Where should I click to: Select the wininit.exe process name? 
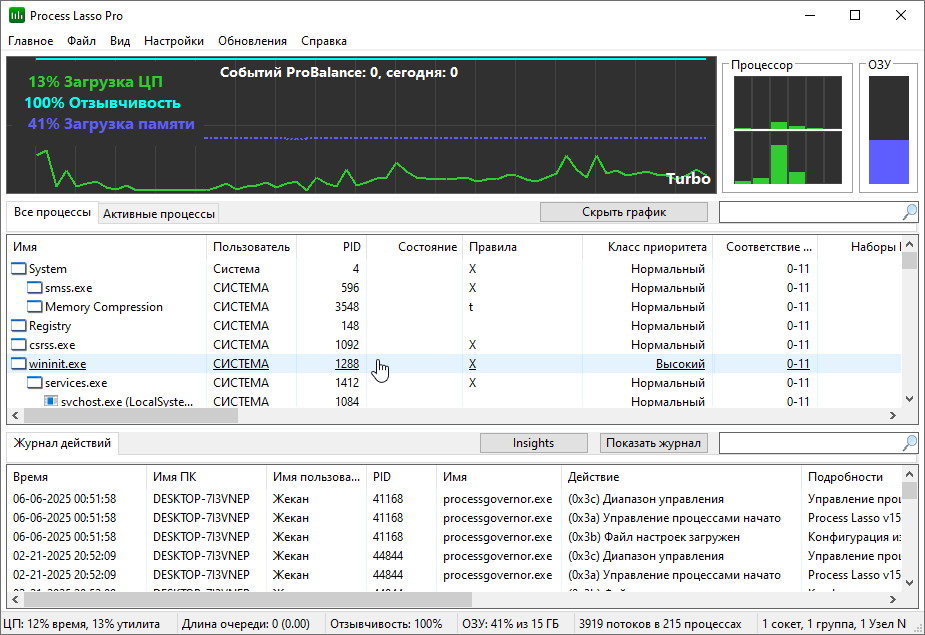coord(57,364)
